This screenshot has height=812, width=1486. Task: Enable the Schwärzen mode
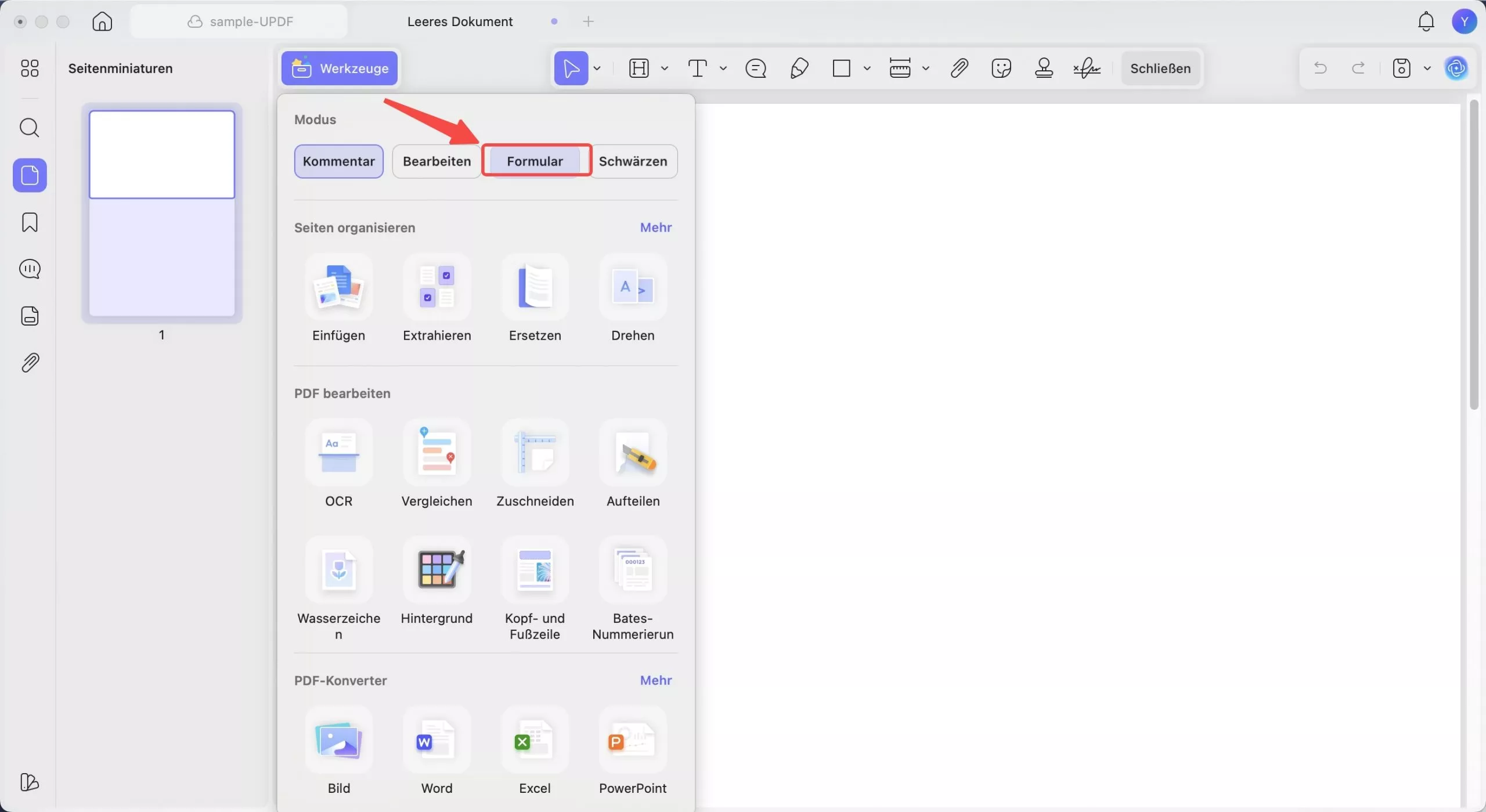click(x=633, y=161)
